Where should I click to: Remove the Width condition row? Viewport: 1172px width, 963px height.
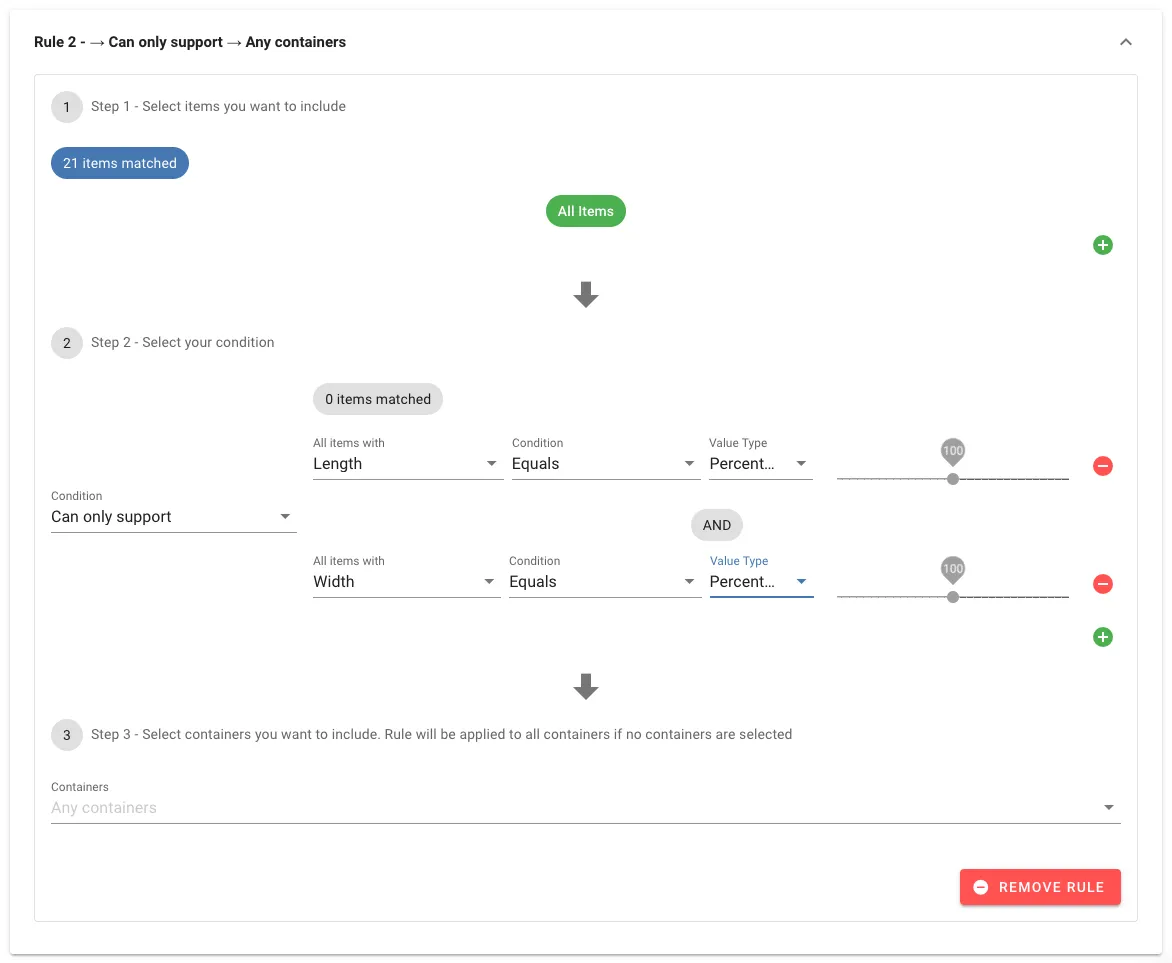pos(1102,584)
